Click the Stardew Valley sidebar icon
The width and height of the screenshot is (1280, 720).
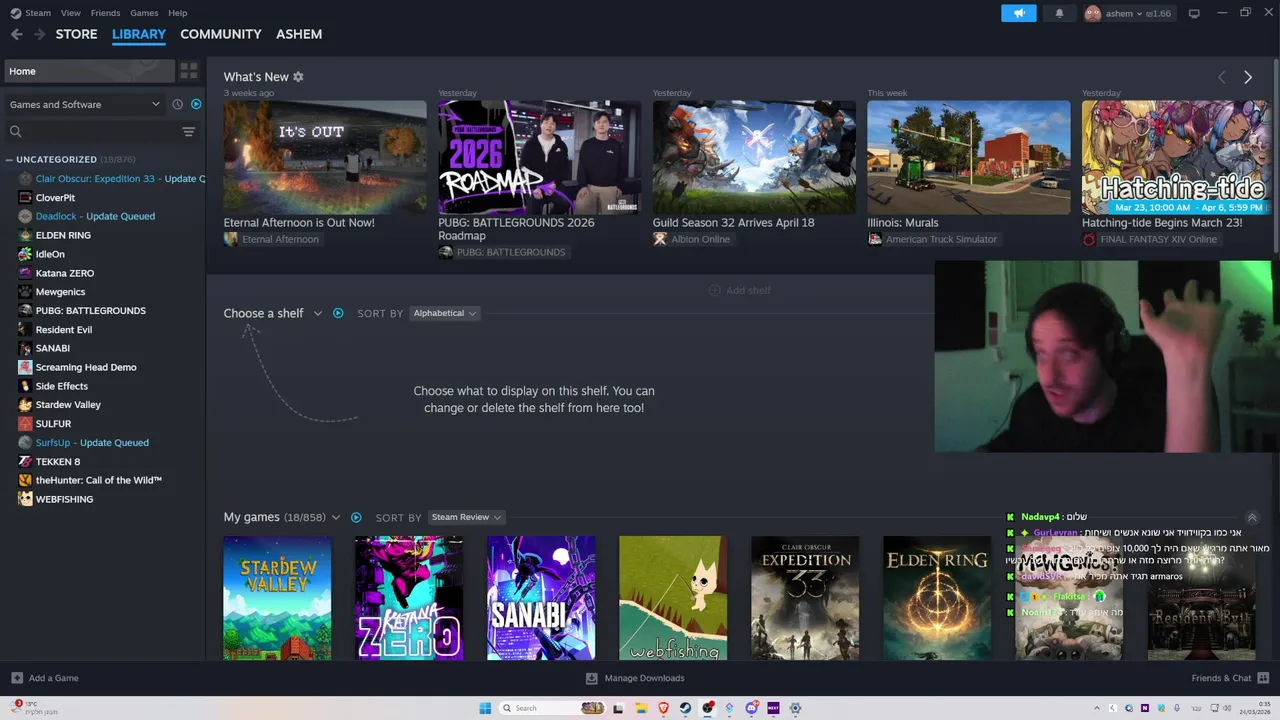25,405
